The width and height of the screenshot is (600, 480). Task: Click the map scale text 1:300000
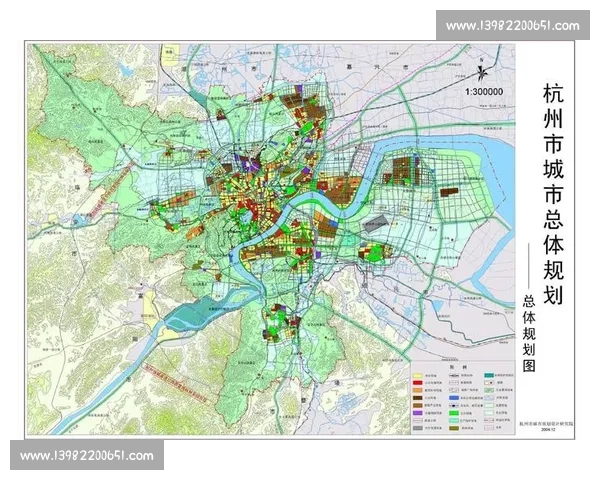484,91
